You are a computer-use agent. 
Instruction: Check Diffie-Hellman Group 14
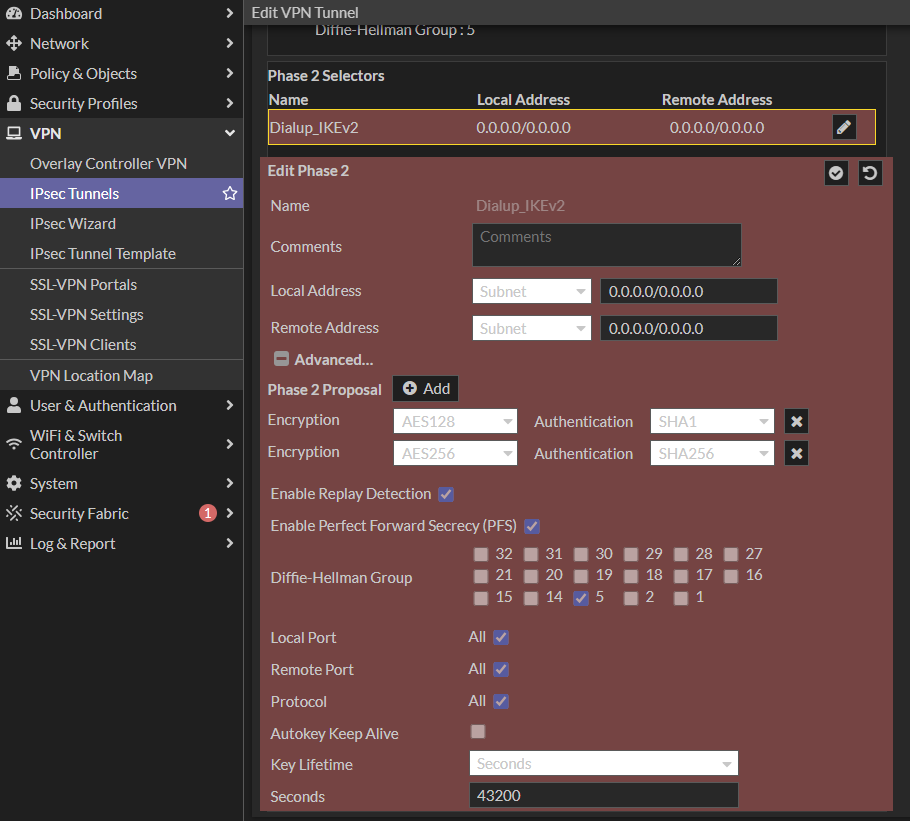pos(531,598)
